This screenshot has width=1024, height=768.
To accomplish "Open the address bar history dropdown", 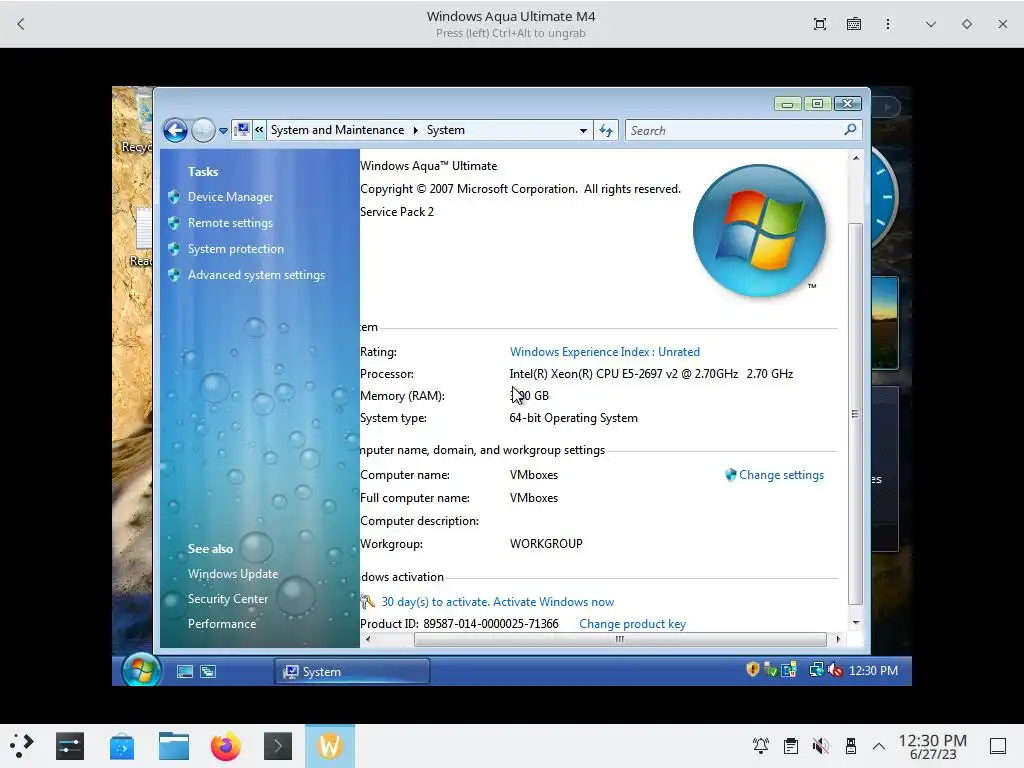I will (x=583, y=131).
